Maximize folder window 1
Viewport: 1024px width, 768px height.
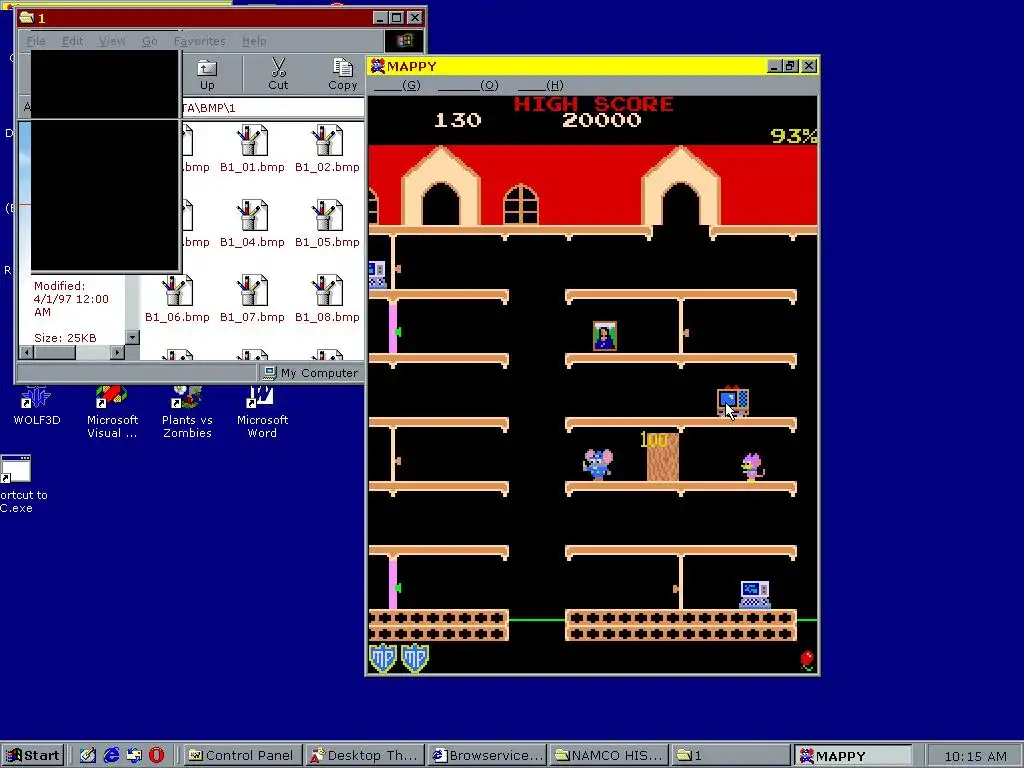[397, 18]
